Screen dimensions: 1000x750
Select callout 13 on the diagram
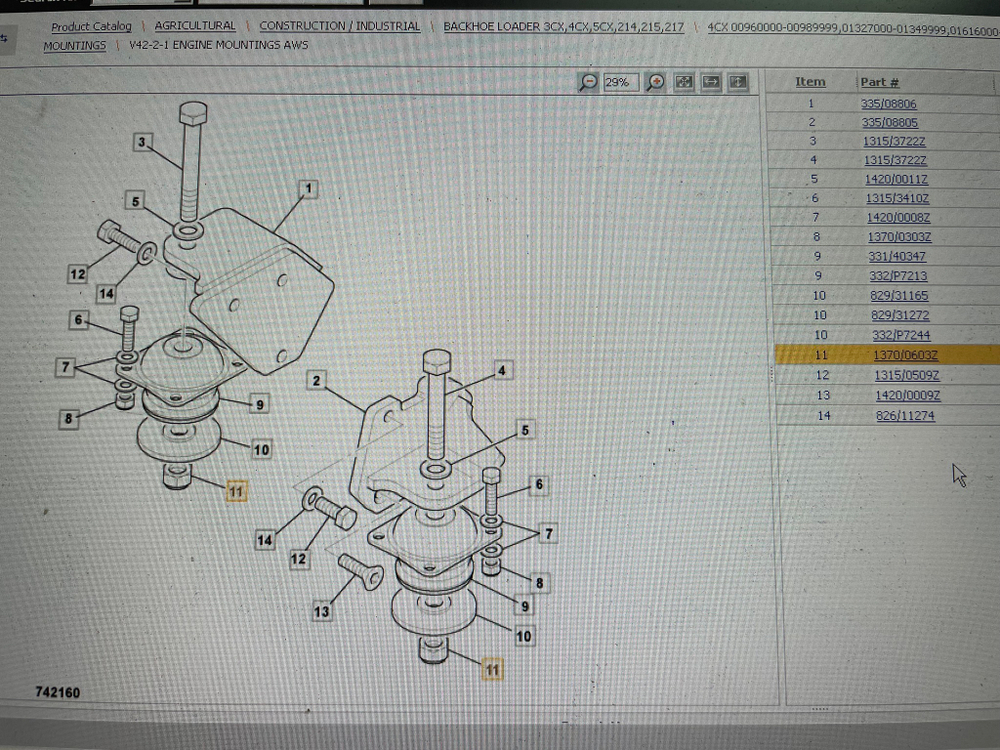[x=321, y=611]
